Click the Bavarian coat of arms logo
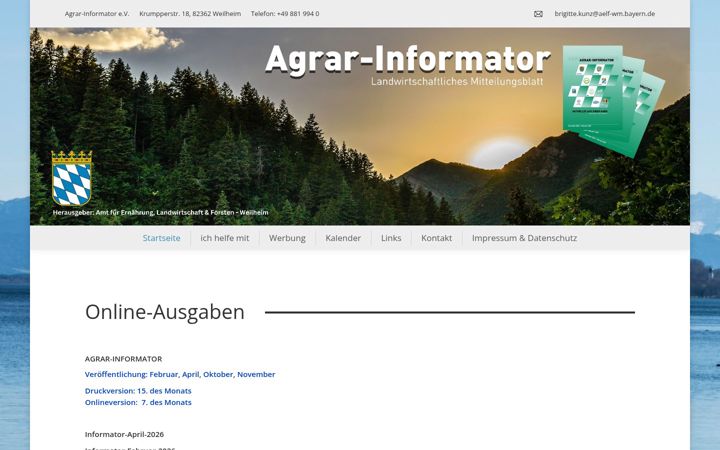720x450 pixels. (x=72, y=178)
